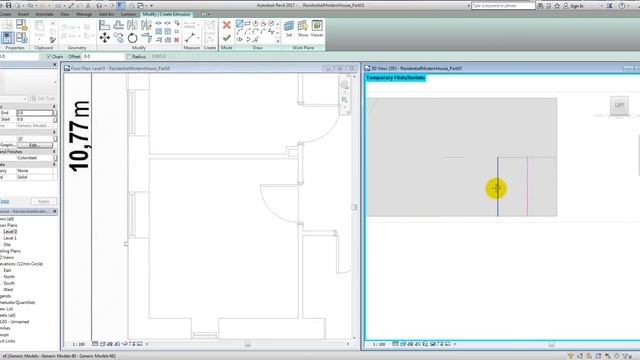Open the Measure tool dropdown arrow

[x=199, y=38]
